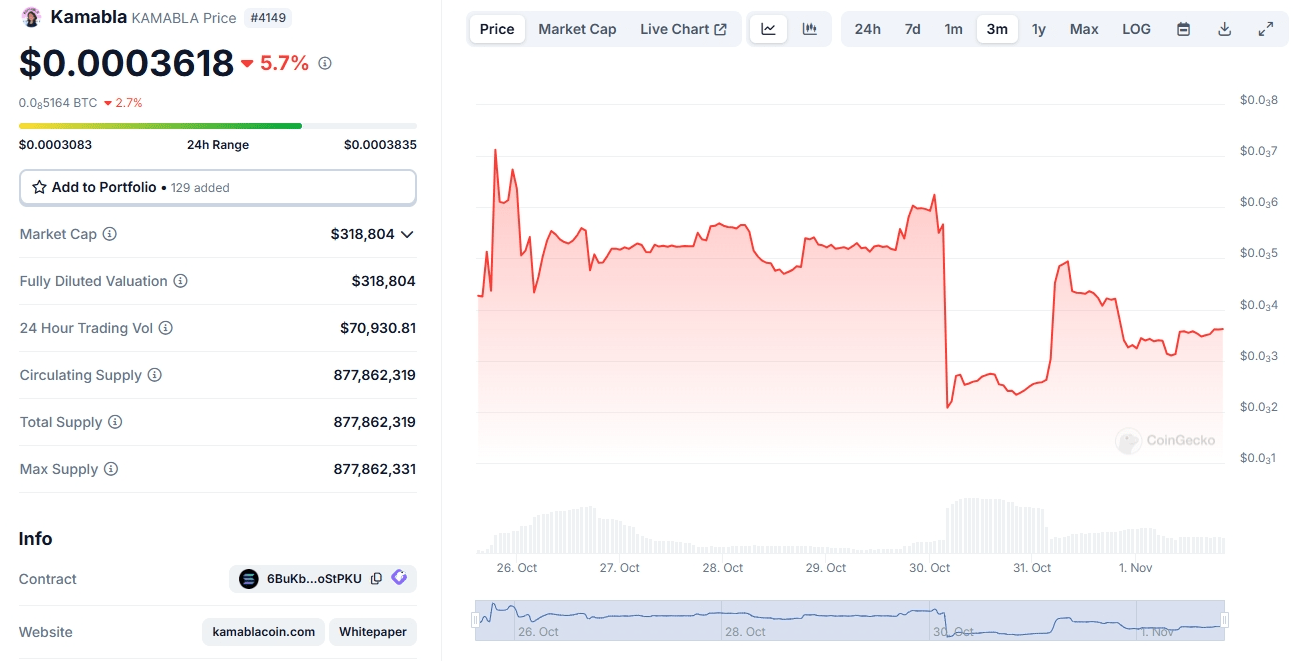Click info icon next to Max Supply
Image resolution: width=1306 pixels, height=661 pixels.
tap(111, 469)
